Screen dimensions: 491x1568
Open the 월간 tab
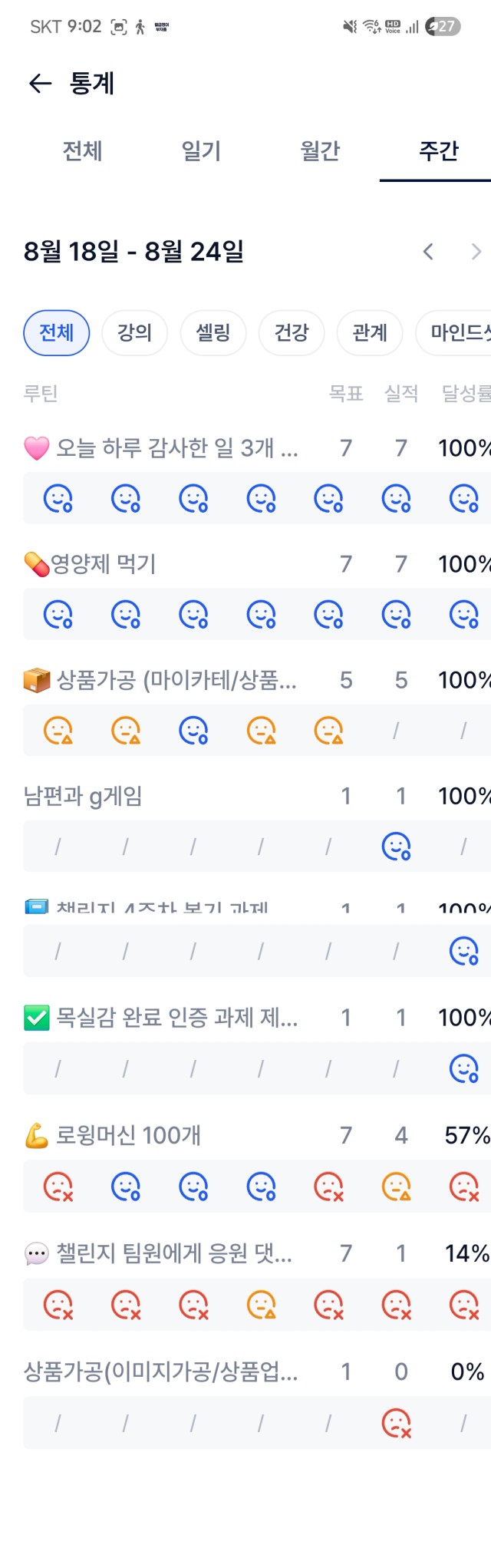tap(320, 150)
